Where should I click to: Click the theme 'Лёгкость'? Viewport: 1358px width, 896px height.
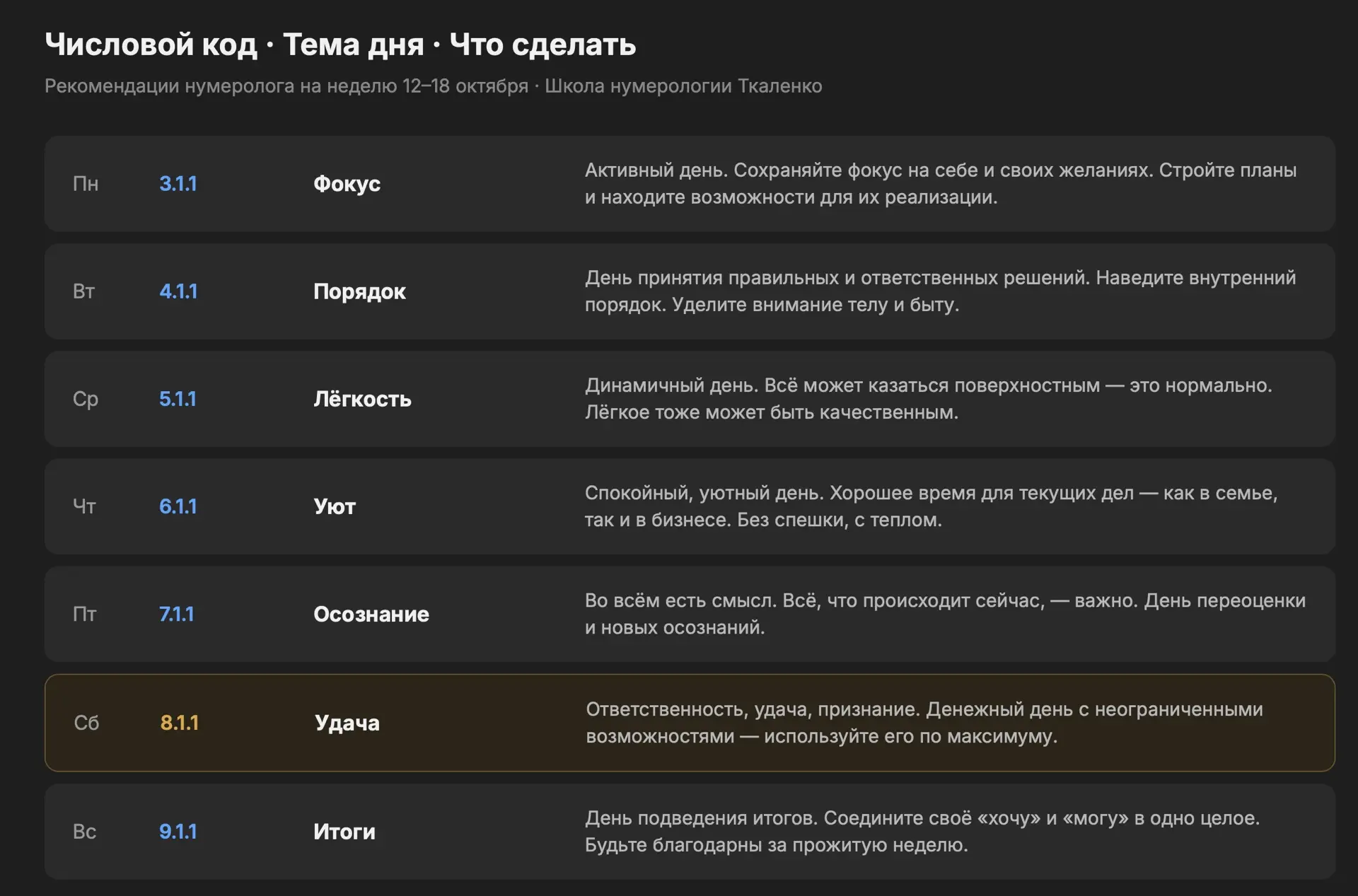(x=362, y=399)
